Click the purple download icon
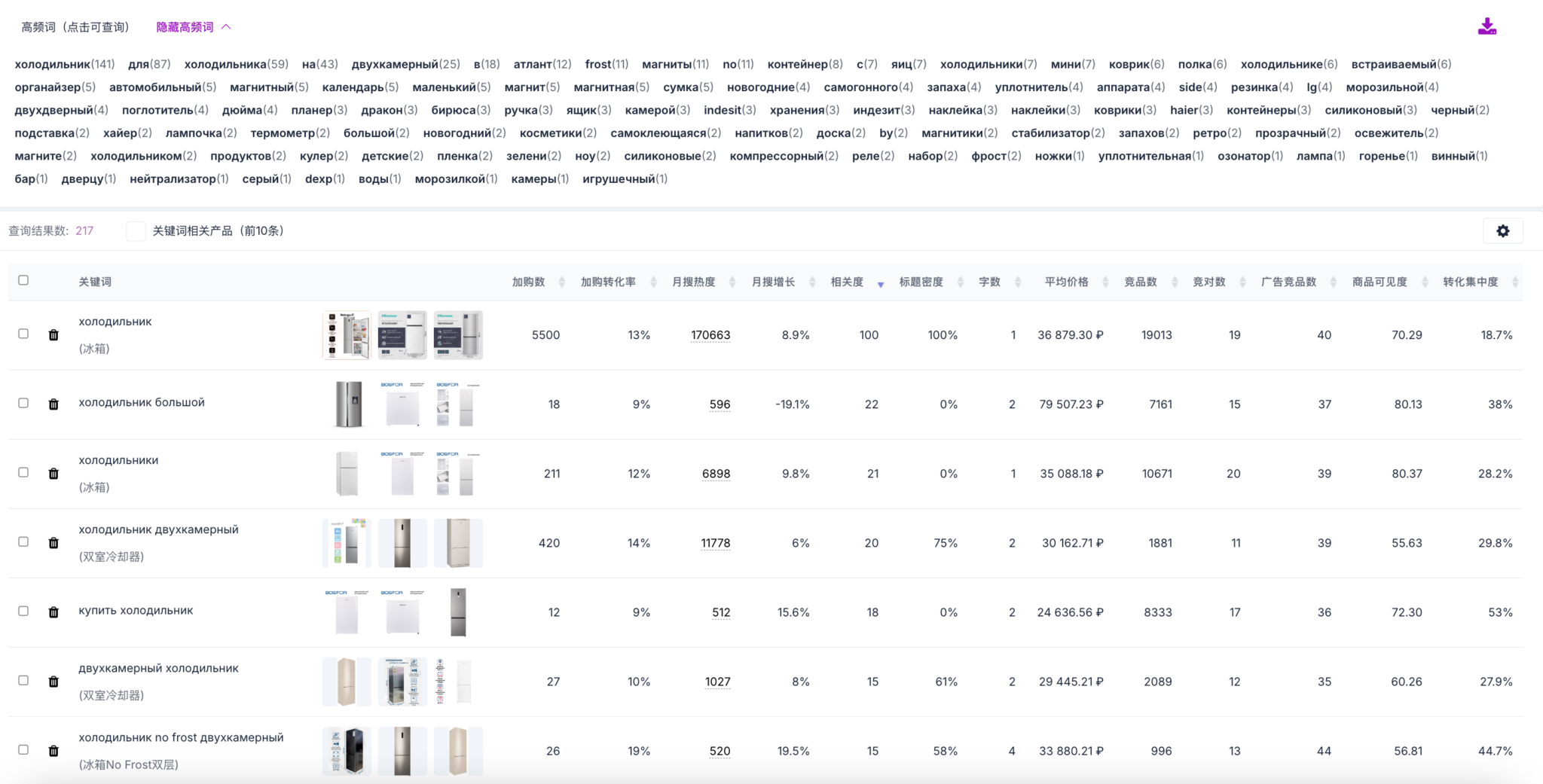 coord(1486,27)
